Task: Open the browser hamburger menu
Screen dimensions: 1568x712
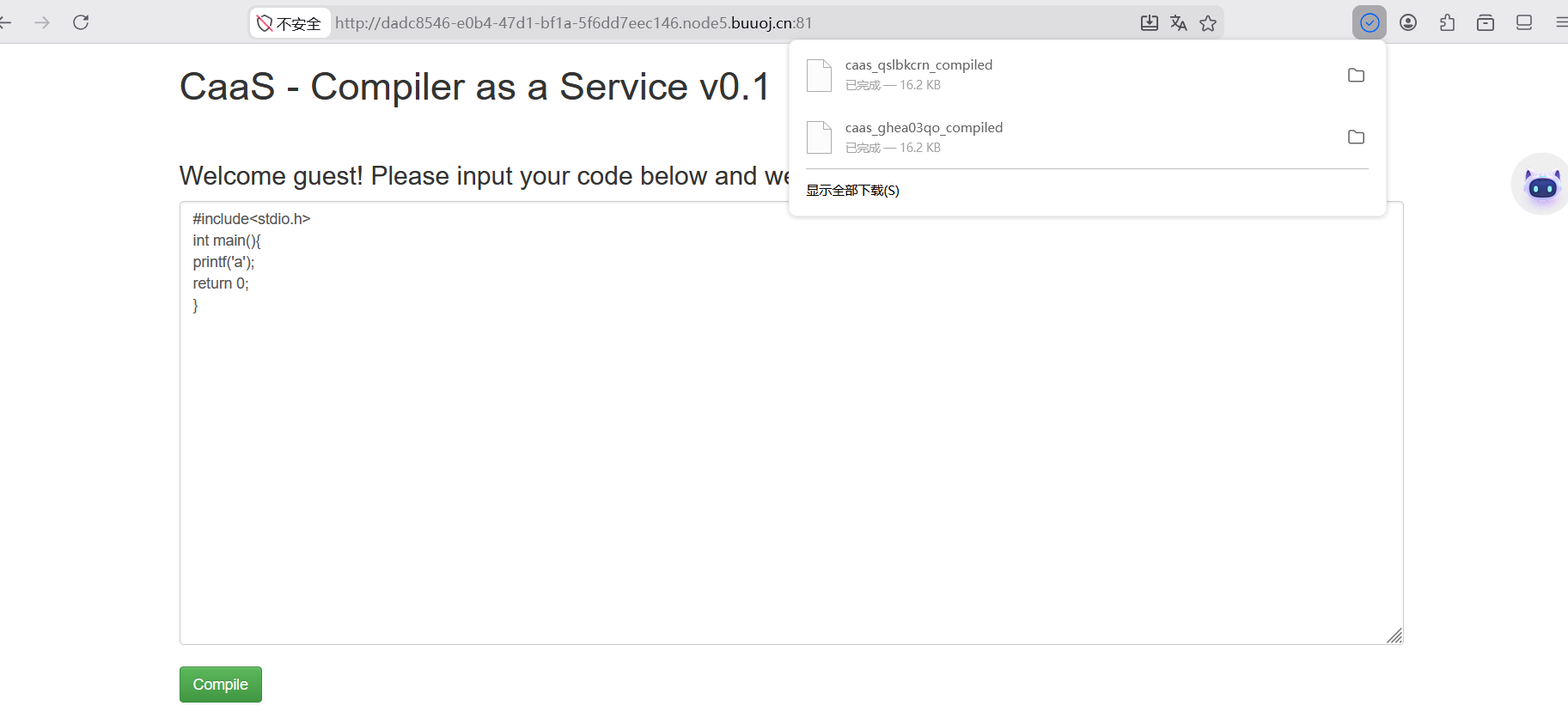Action: pos(1561,22)
